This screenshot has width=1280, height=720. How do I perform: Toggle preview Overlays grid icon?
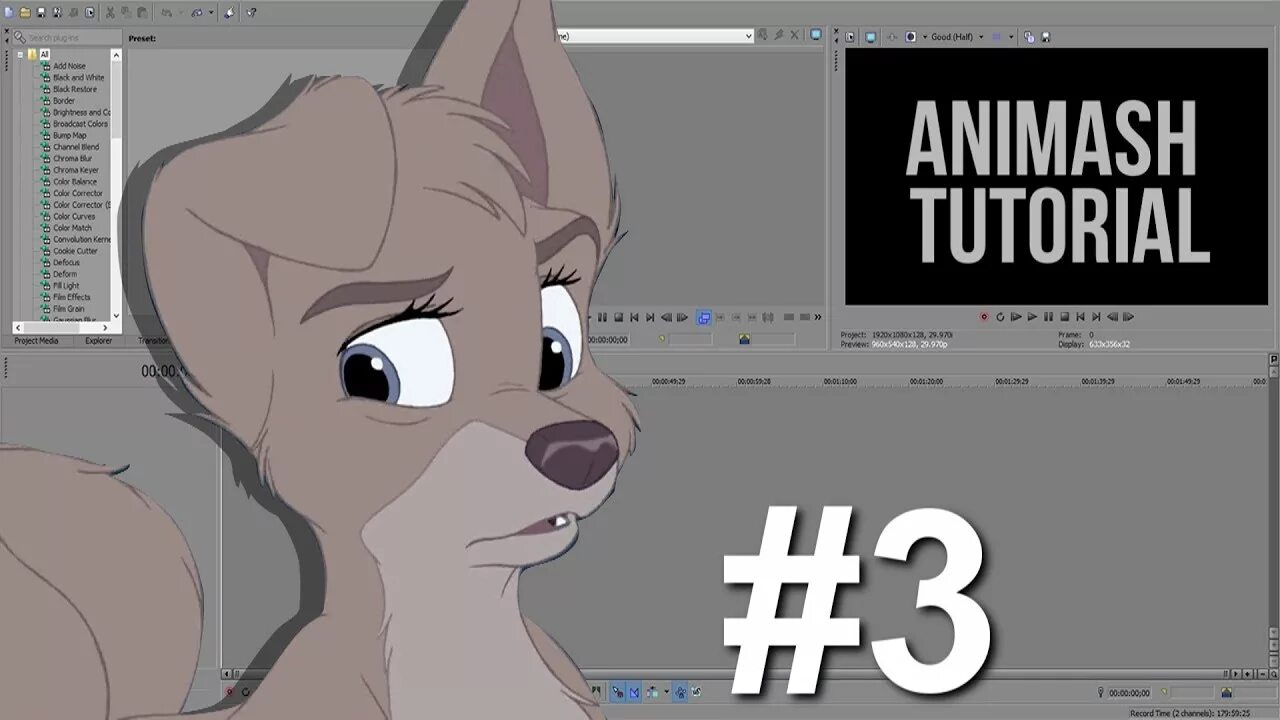[996, 37]
